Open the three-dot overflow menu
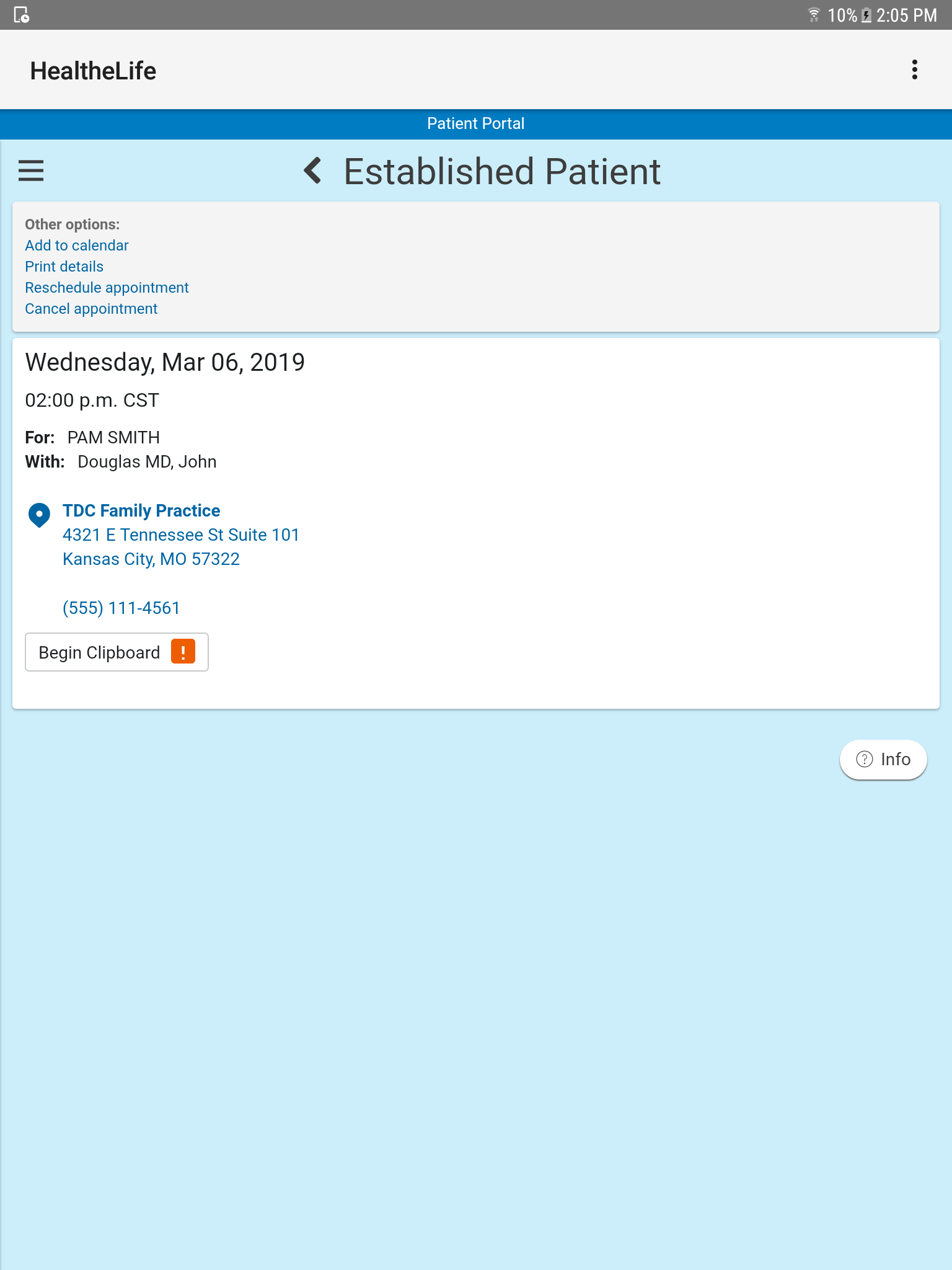The width and height of the screenshot is (952, 1270). [x=914, y=70]
